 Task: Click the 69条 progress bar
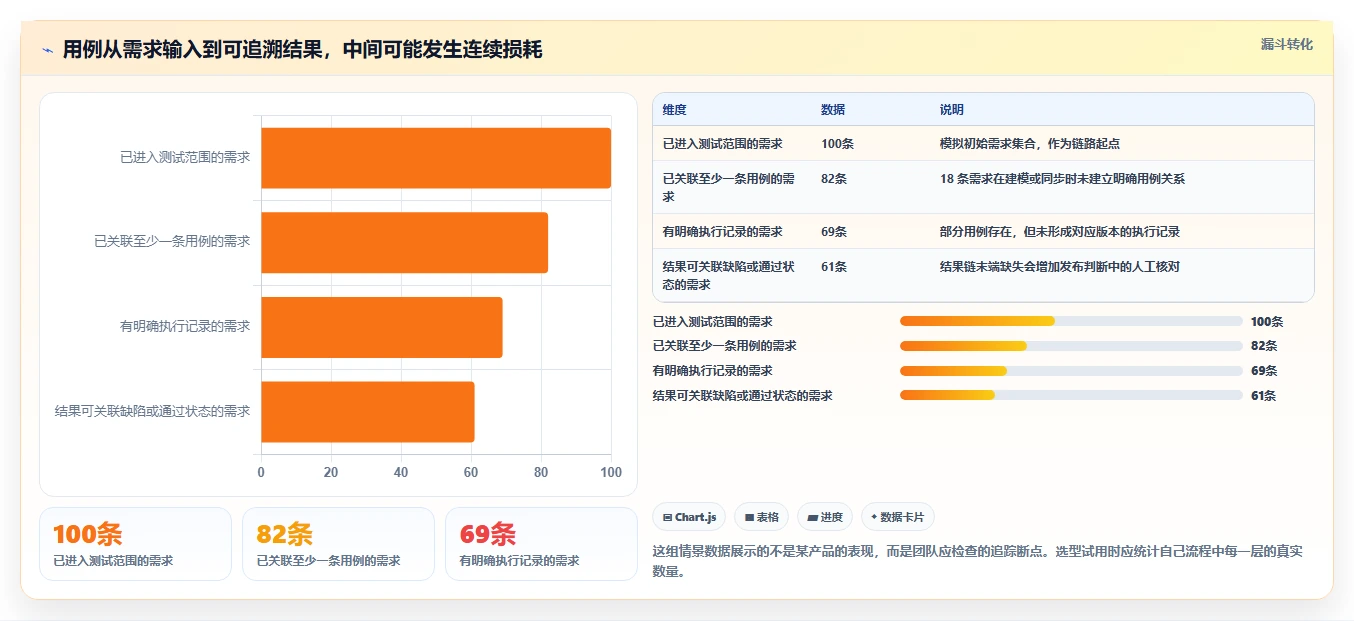pyautogui.click(x=1071, y=370)
